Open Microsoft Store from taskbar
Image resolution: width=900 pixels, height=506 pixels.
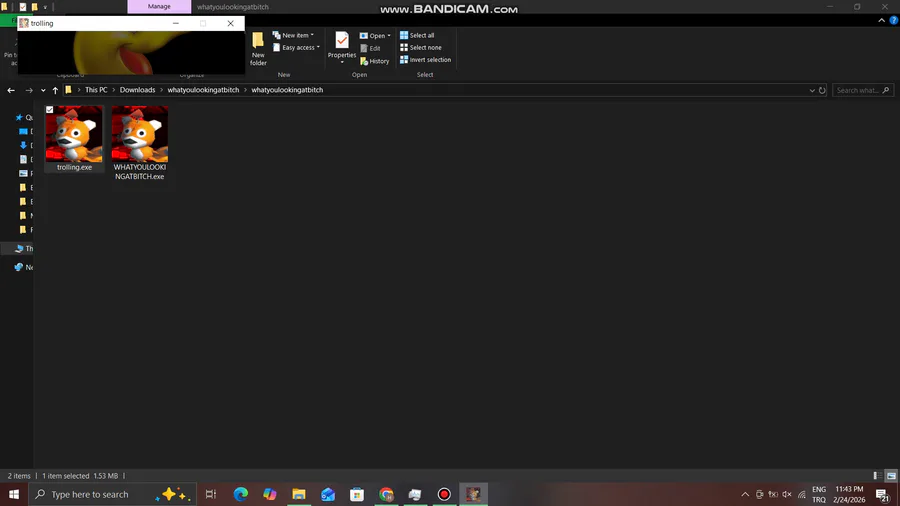[357, 494]
